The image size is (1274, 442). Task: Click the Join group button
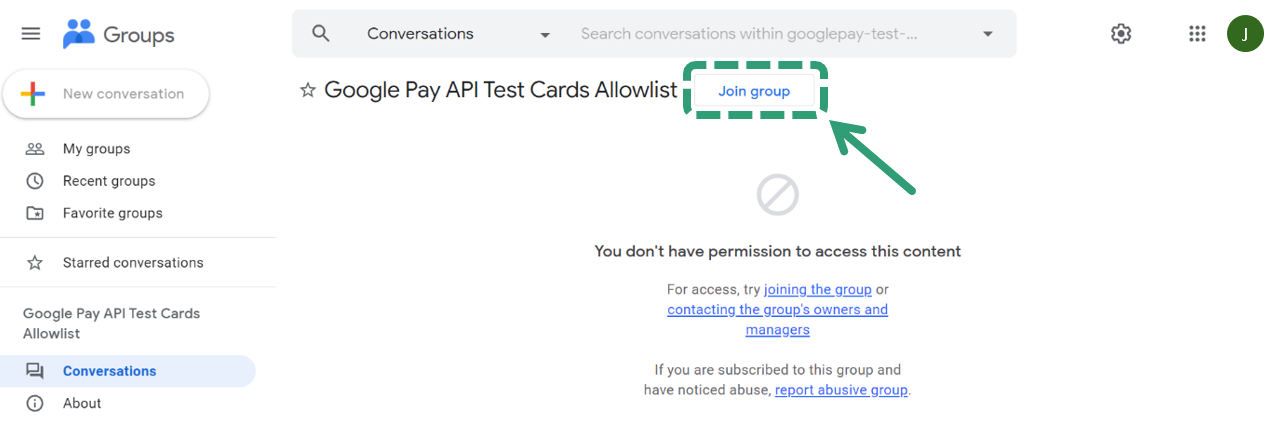tap(754, 91)
